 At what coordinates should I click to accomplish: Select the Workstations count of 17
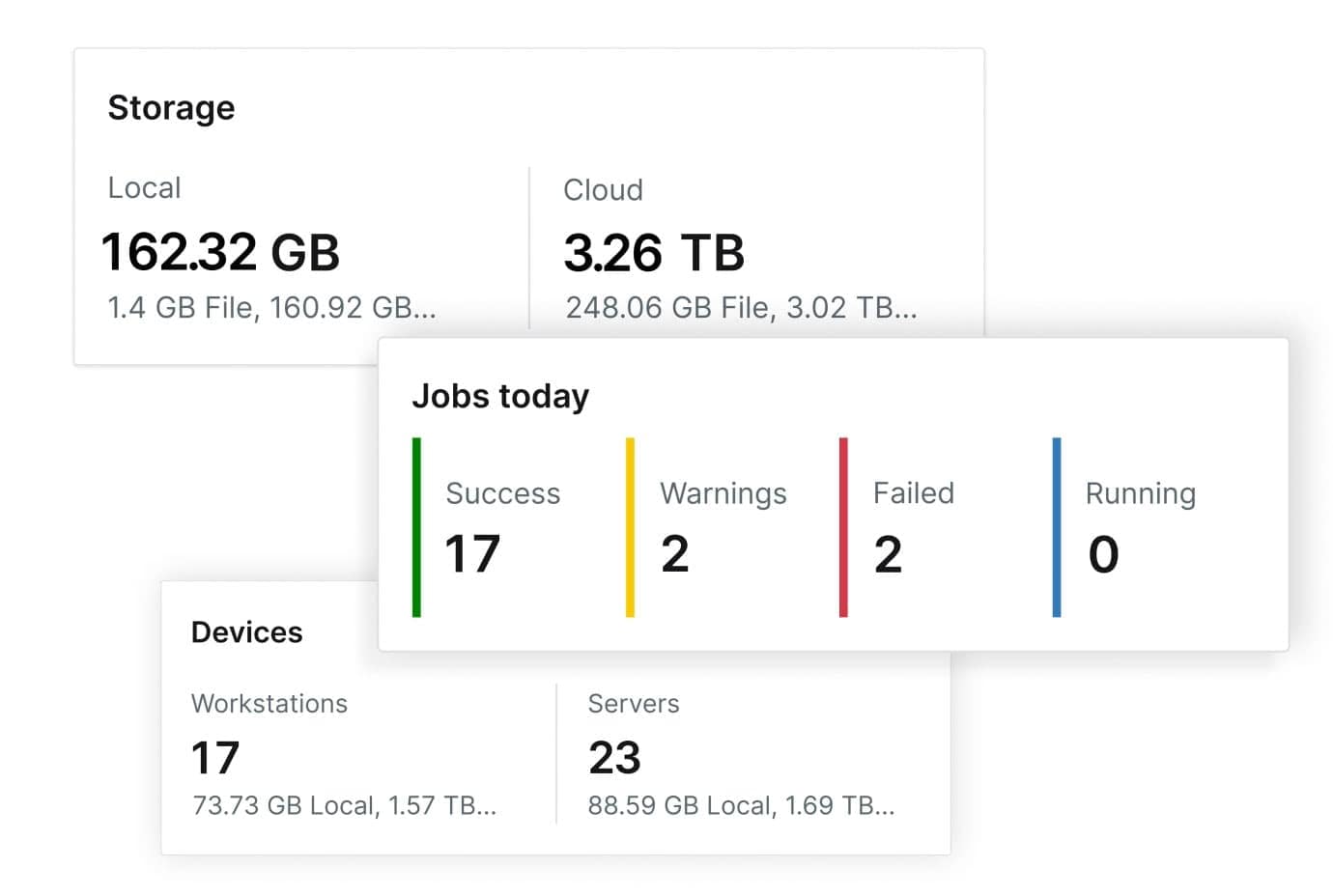coord(214,758)
